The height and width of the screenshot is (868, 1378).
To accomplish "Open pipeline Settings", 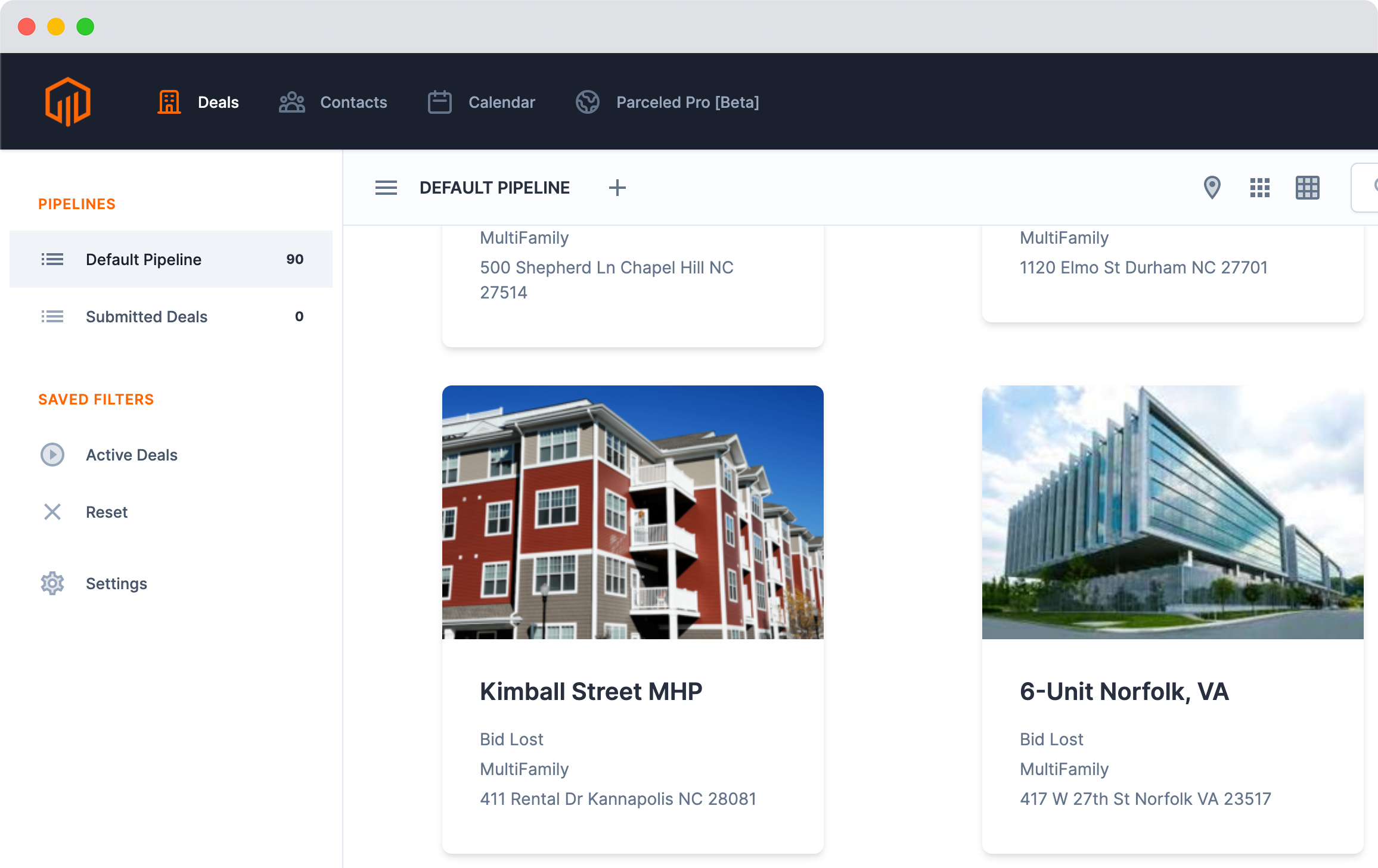I will (116, 583).
